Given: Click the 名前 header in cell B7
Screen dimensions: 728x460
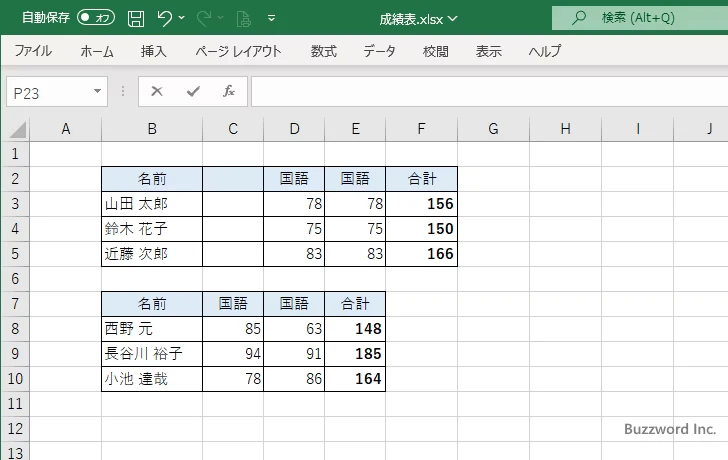Looking at the screenshot, I should [x=152, y=304].
